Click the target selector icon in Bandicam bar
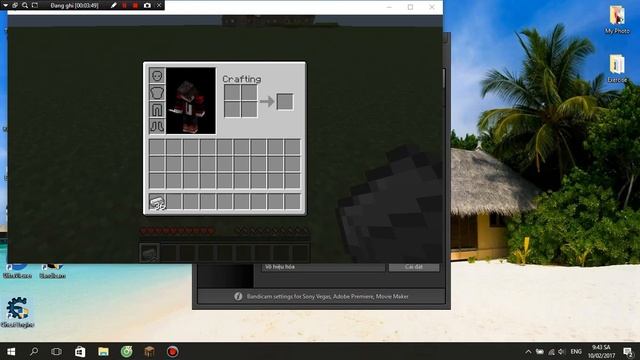The image size is (640, 360). point(15,5)
